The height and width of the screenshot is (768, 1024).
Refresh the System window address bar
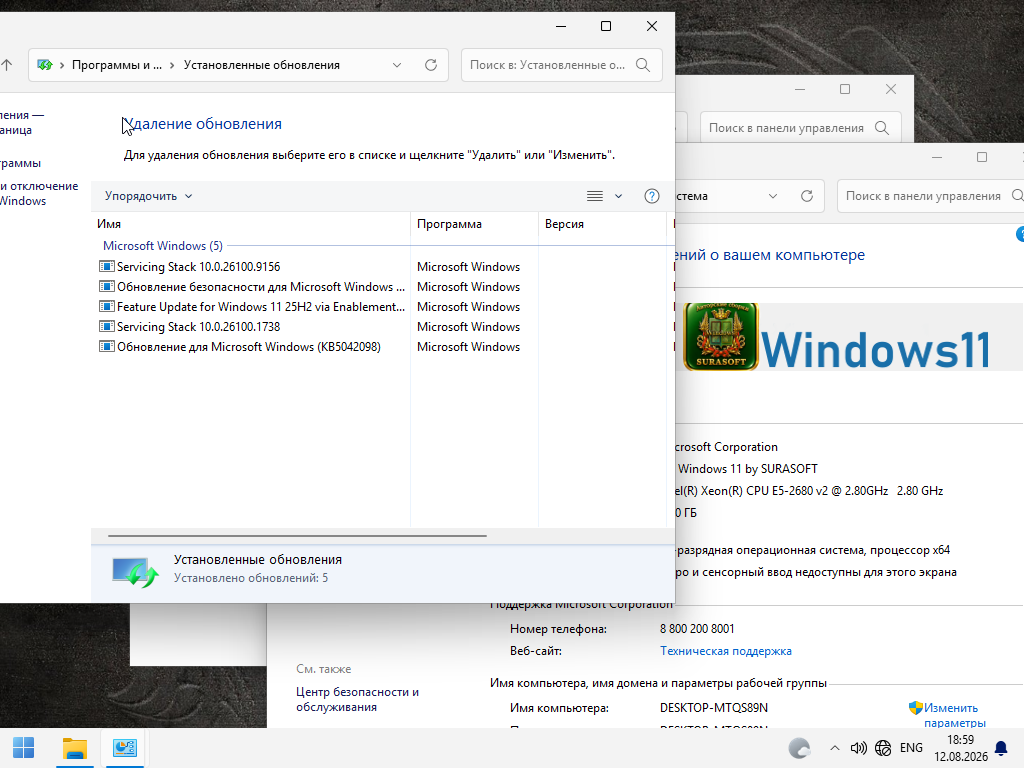click(807, 196)
